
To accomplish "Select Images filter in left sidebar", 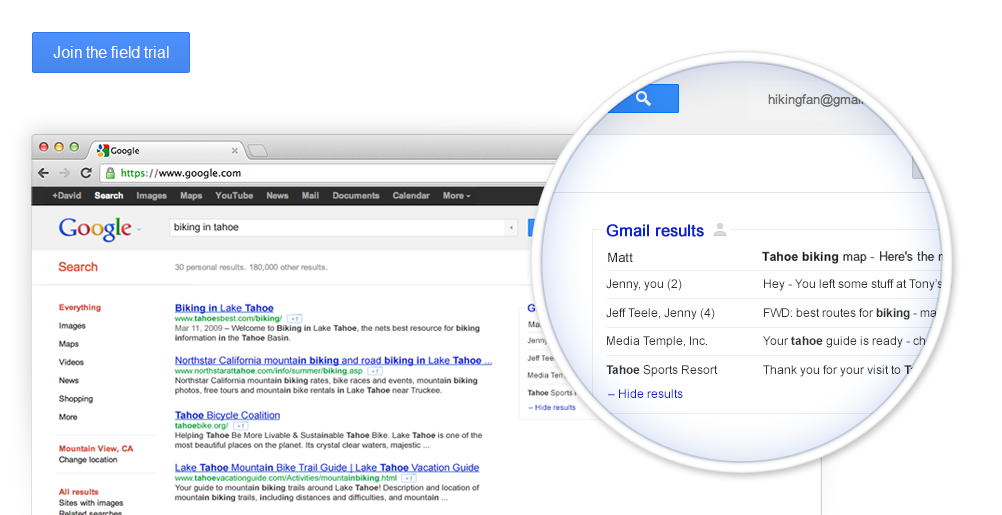I will click(x=72, y=326).
